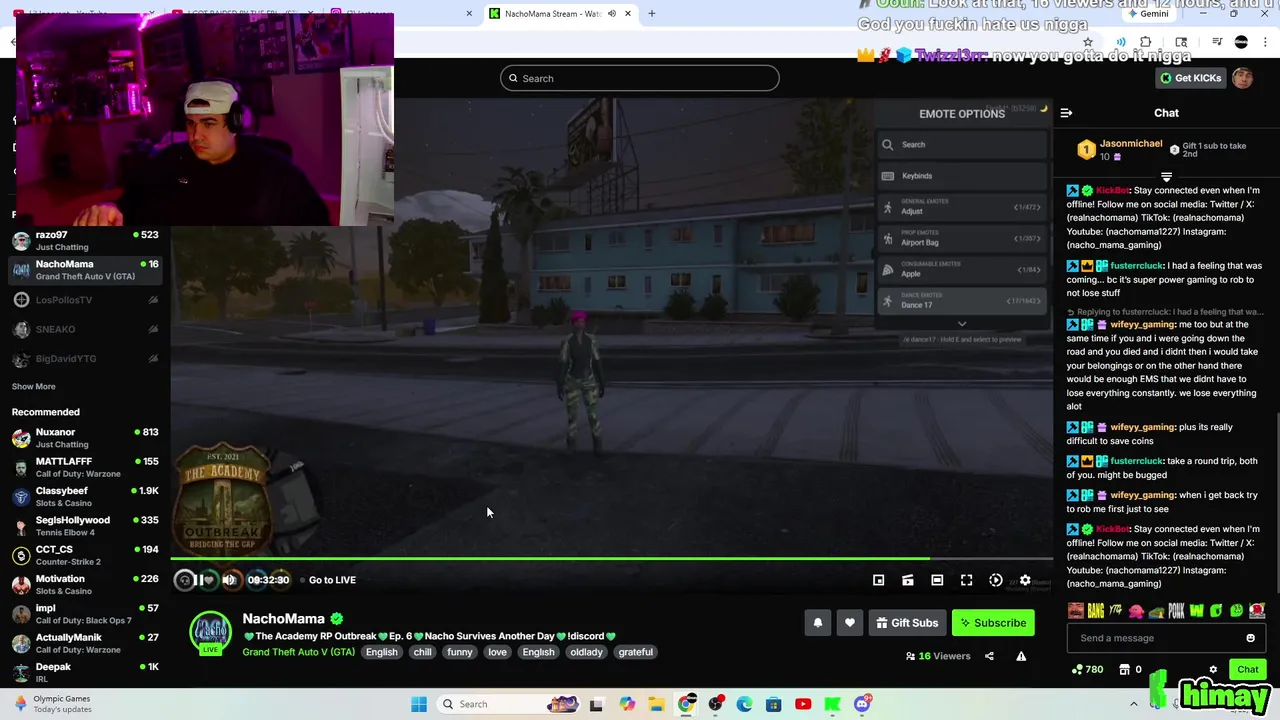This screenshot has height=720, width=1280.
Task: Click in Kick search field
Action: 640,78
